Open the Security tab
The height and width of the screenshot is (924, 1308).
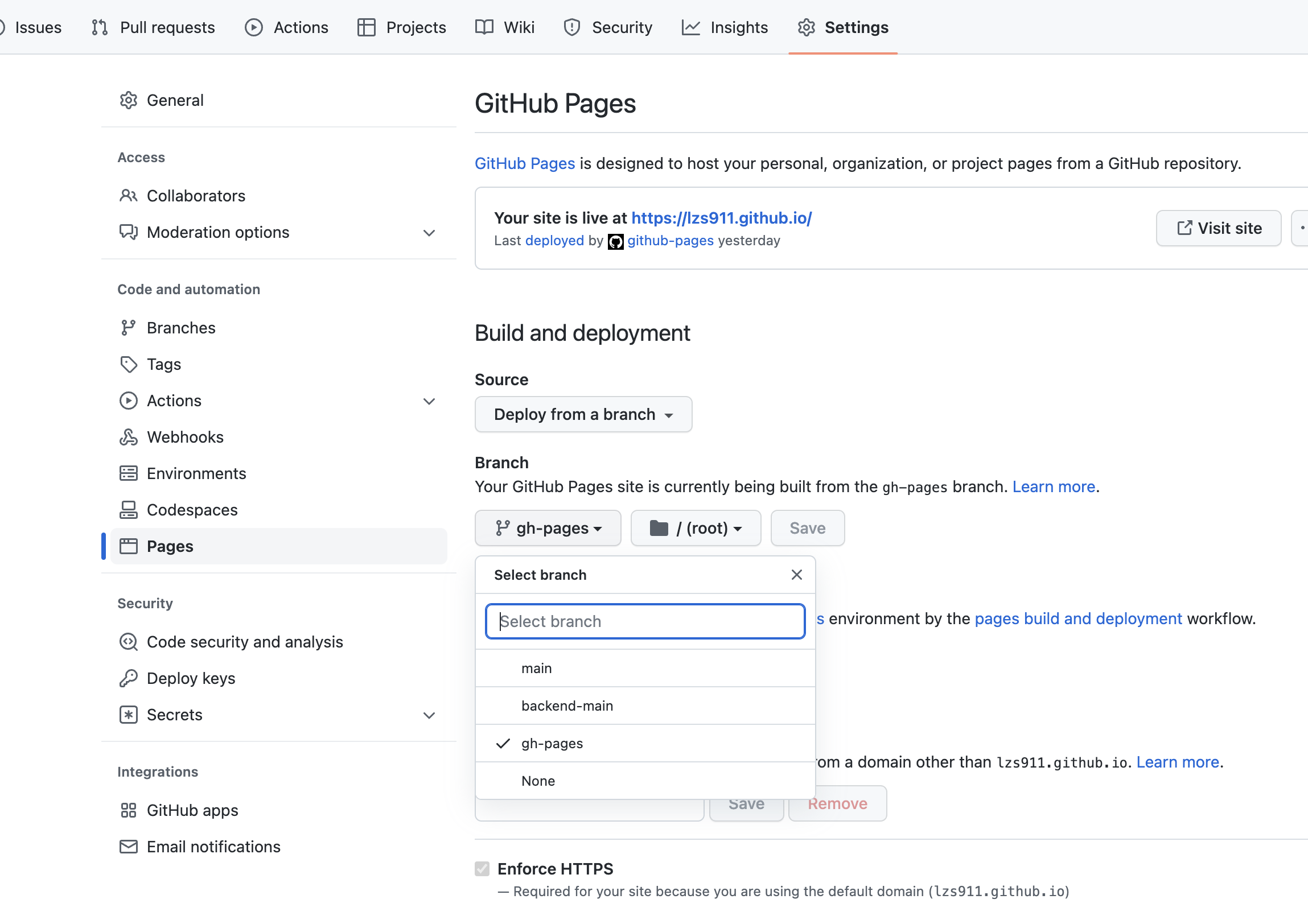[x=608, y=27]
